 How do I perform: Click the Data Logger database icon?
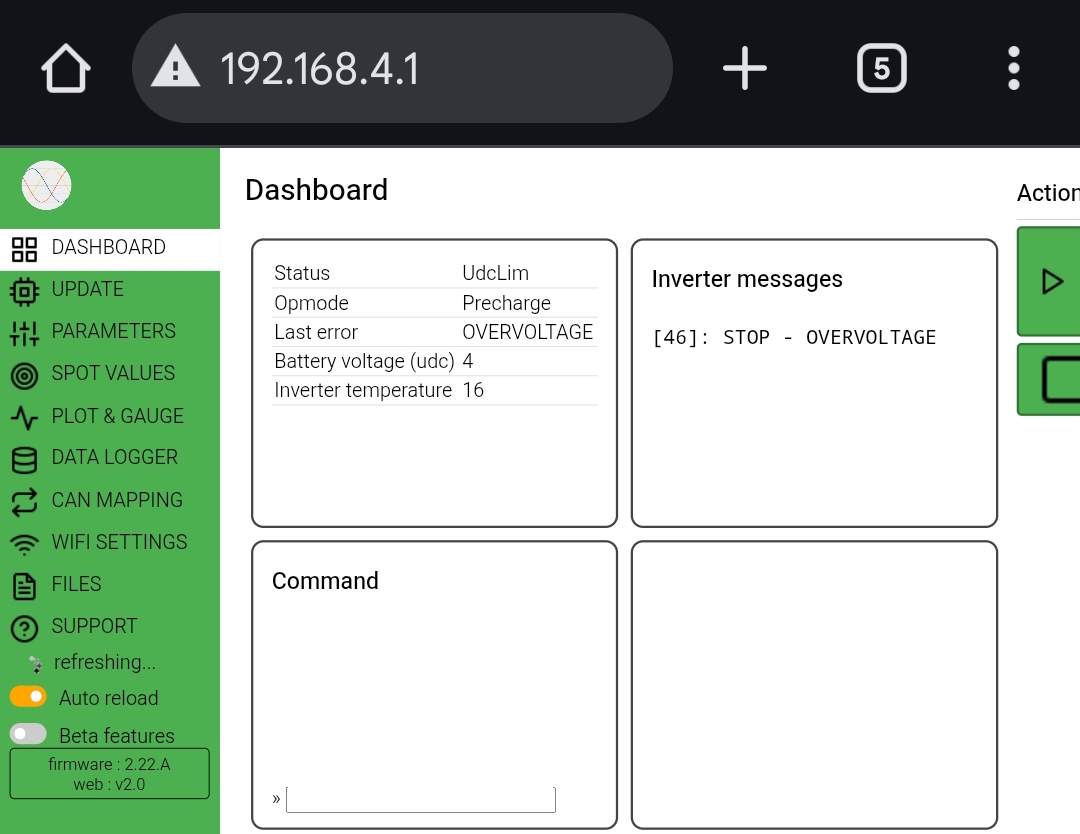tap(24, 459)
